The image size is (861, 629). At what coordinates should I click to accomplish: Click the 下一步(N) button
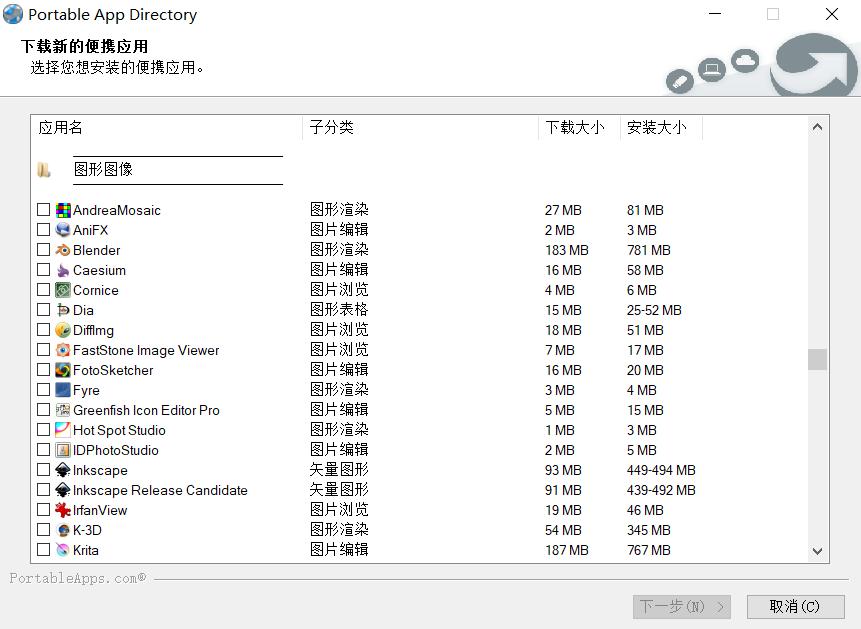[x=681, y=606]
